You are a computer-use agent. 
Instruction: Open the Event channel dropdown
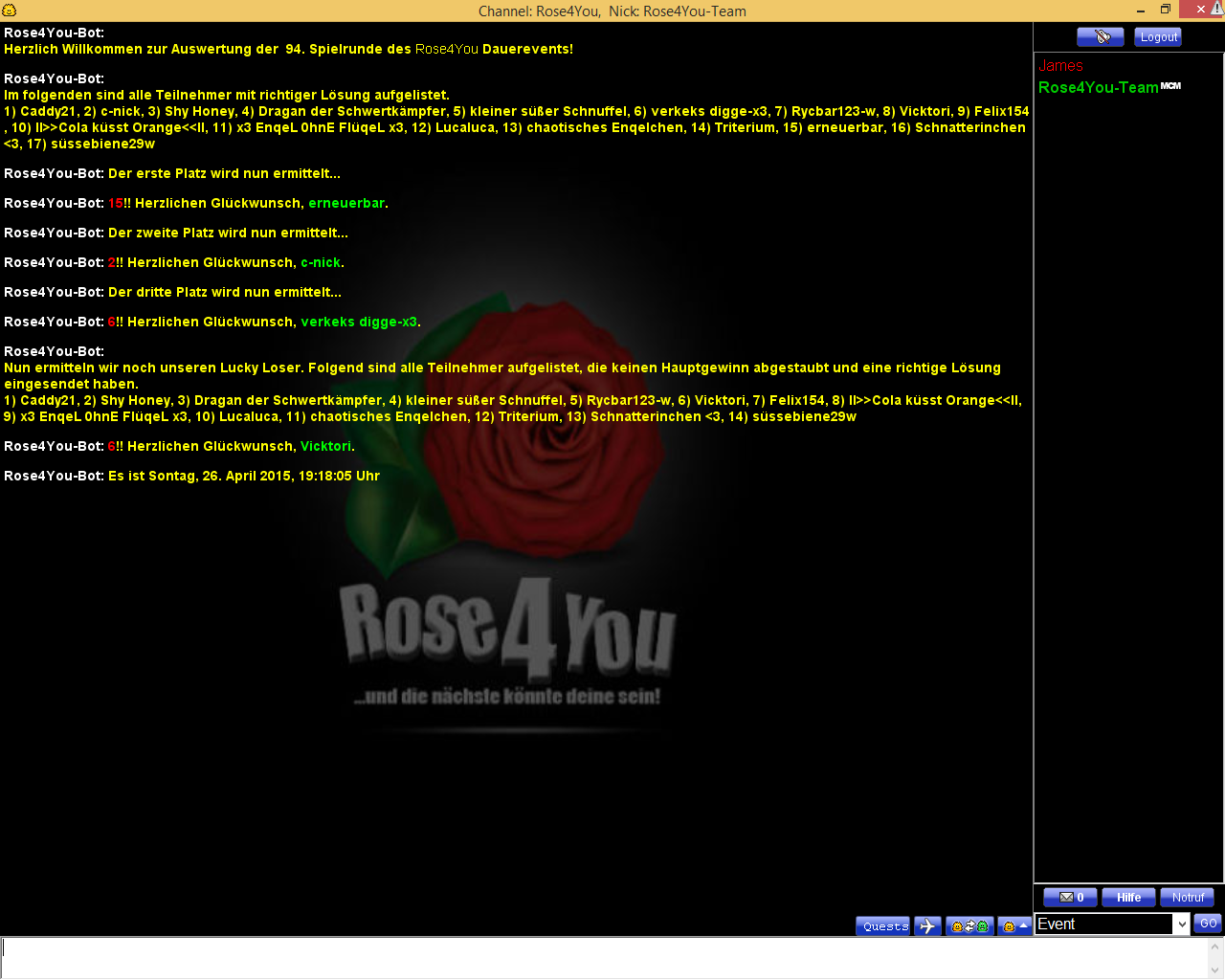[x=1181, y=924]
